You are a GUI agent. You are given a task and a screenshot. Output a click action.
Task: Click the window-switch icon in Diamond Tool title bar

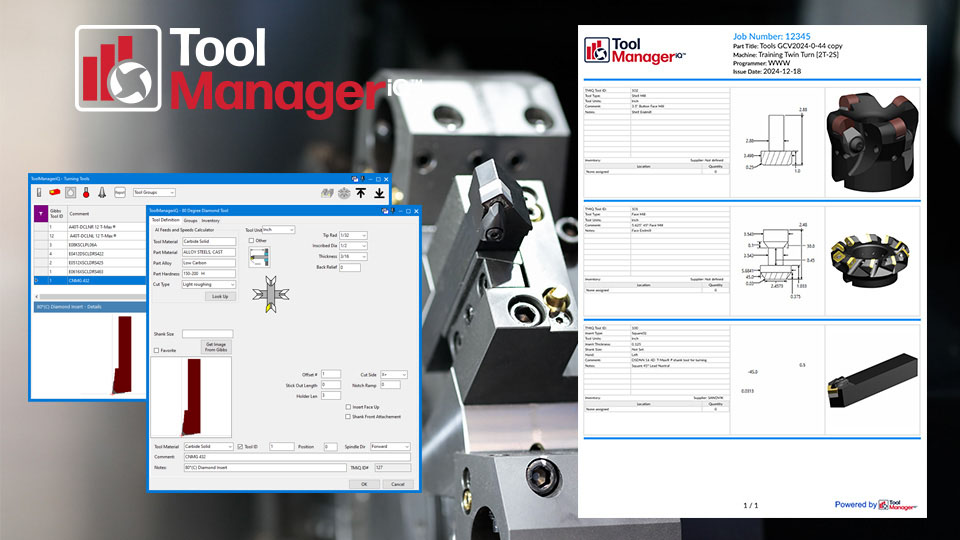(x=384, y=211)
